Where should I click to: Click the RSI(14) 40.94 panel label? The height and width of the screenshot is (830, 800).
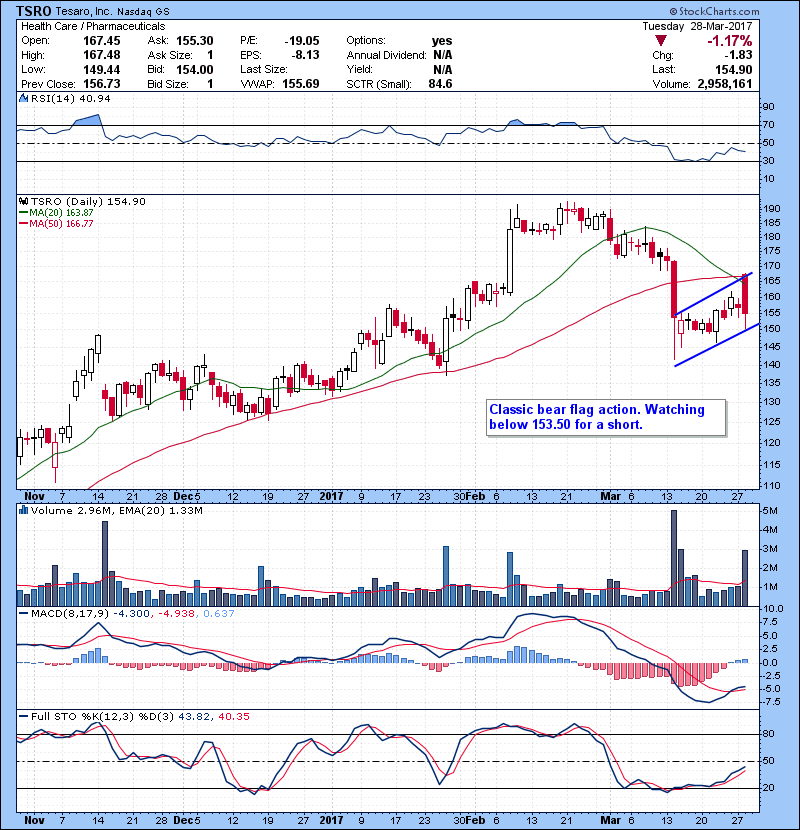pyautogui.click(x=70, y=98)
